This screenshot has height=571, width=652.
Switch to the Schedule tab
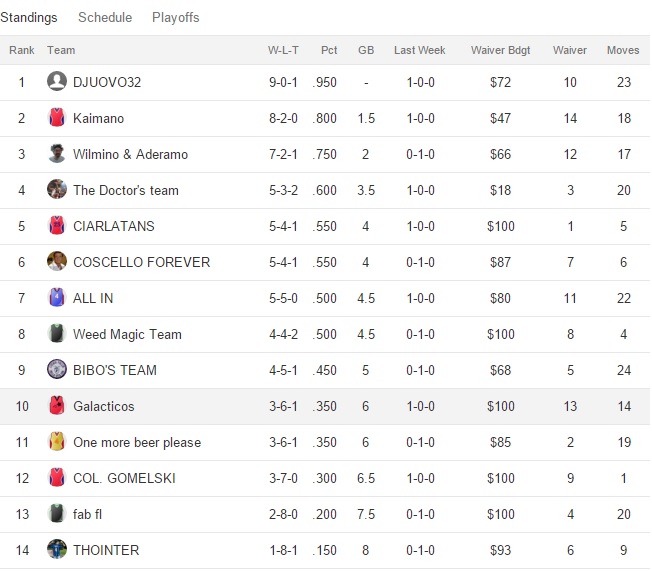click(x=105, y=18)
